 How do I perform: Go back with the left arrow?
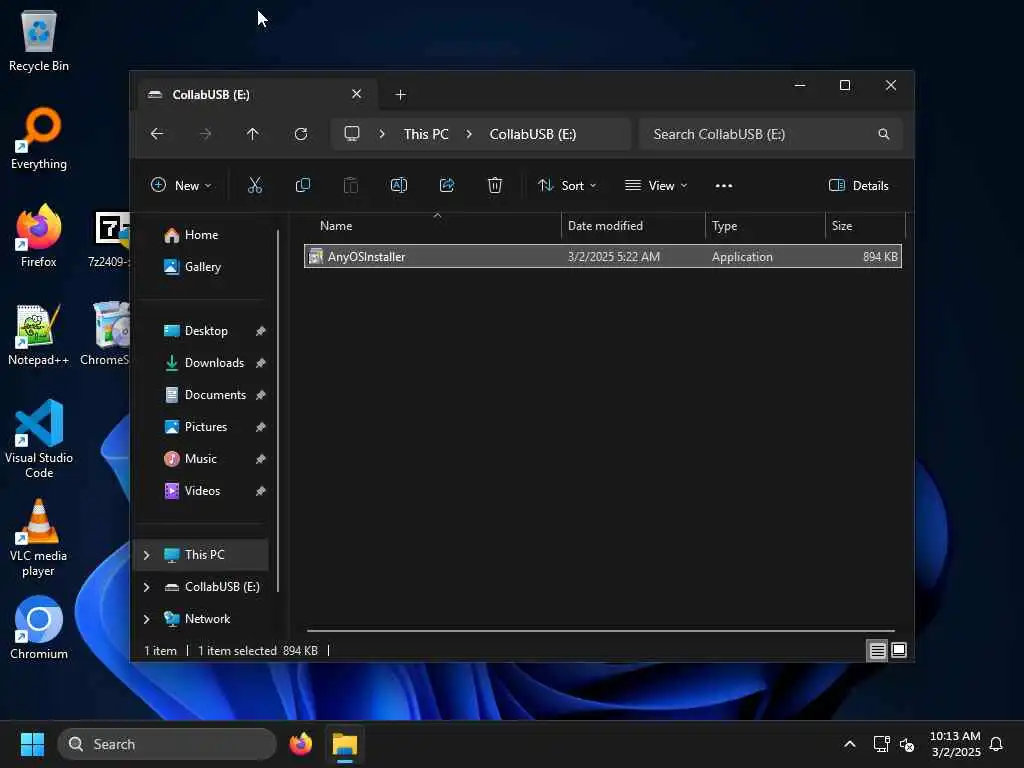pos(157,134)
